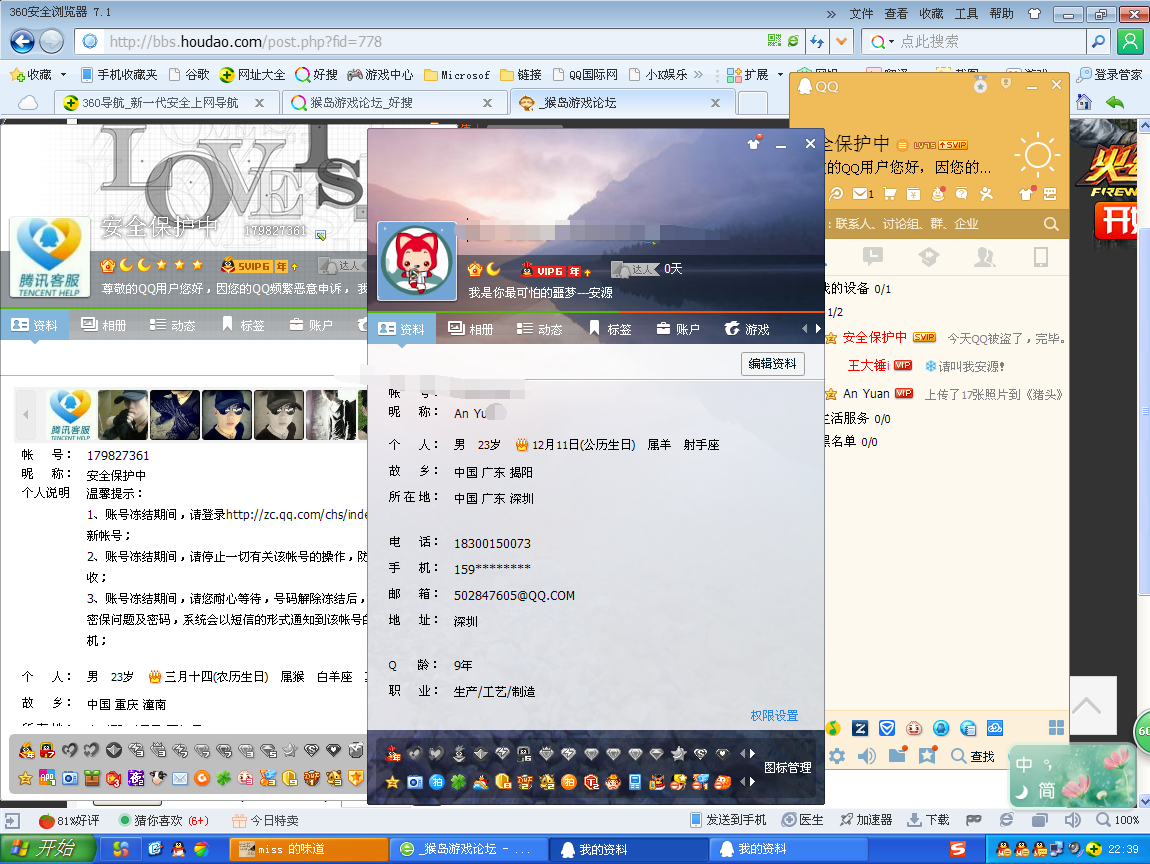Expand 生活服务 group in QQ contacts
Screen dimensions: 1150x864
(x=856, y=418)
